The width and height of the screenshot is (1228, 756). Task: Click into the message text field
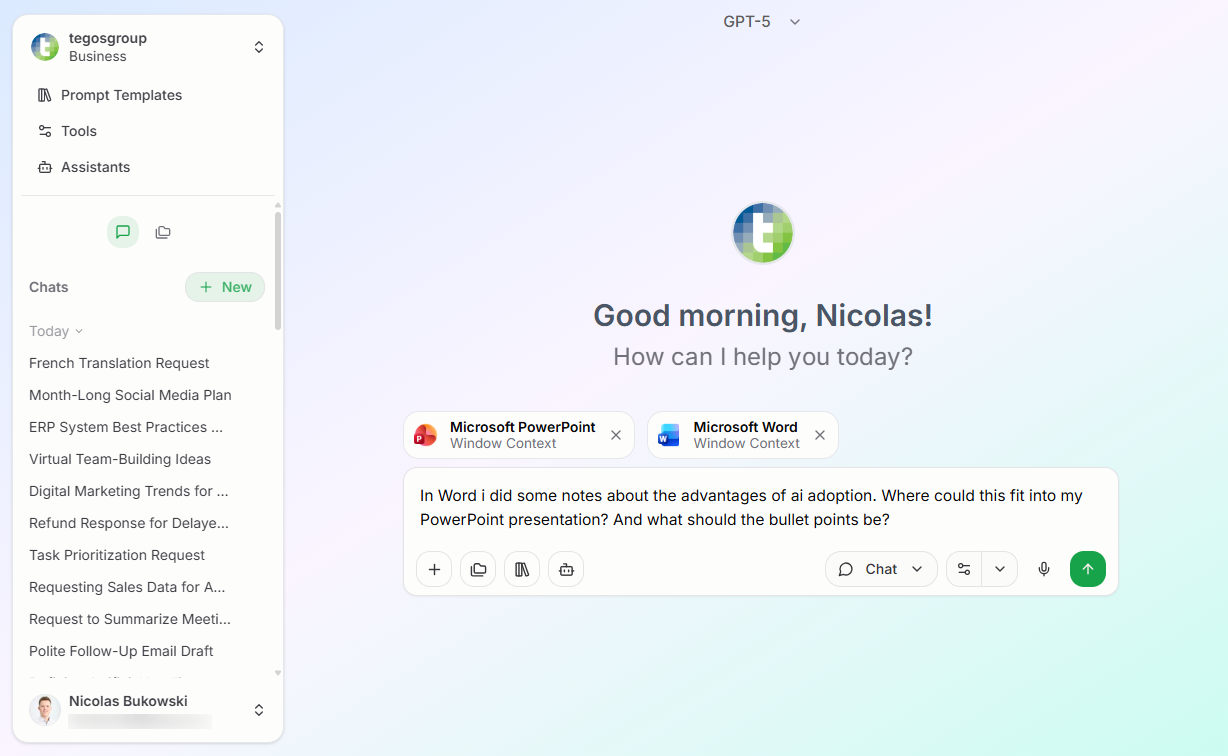tap(760, 508)
